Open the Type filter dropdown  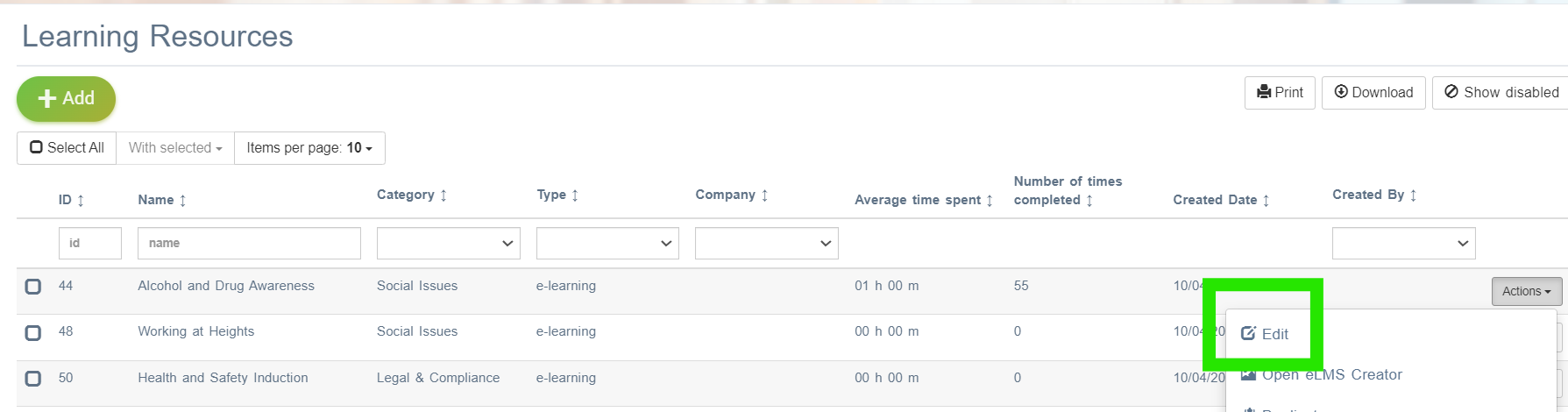[607, 244]
